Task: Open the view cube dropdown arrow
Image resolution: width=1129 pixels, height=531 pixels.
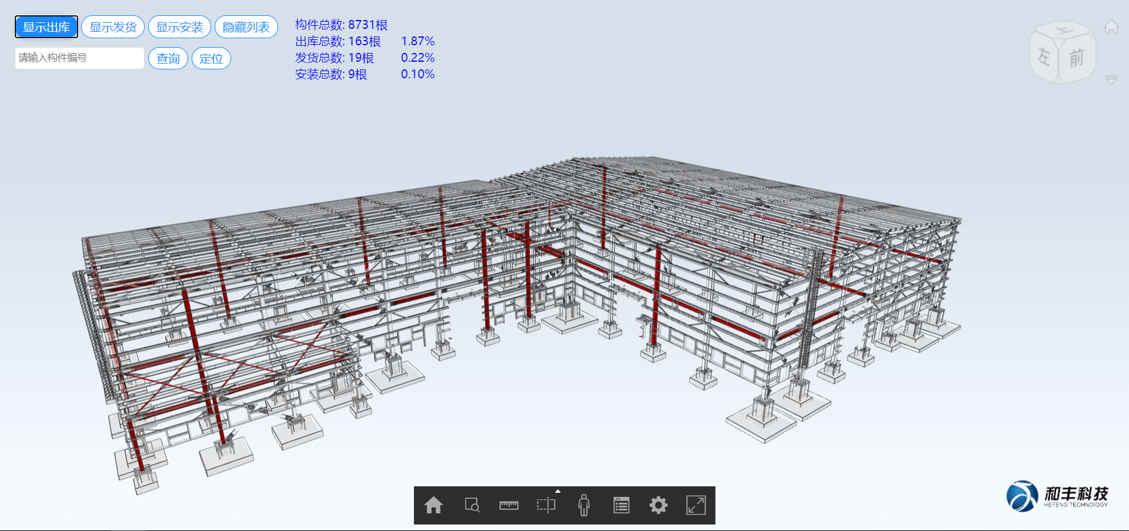Action: [x=1112, y=79]
